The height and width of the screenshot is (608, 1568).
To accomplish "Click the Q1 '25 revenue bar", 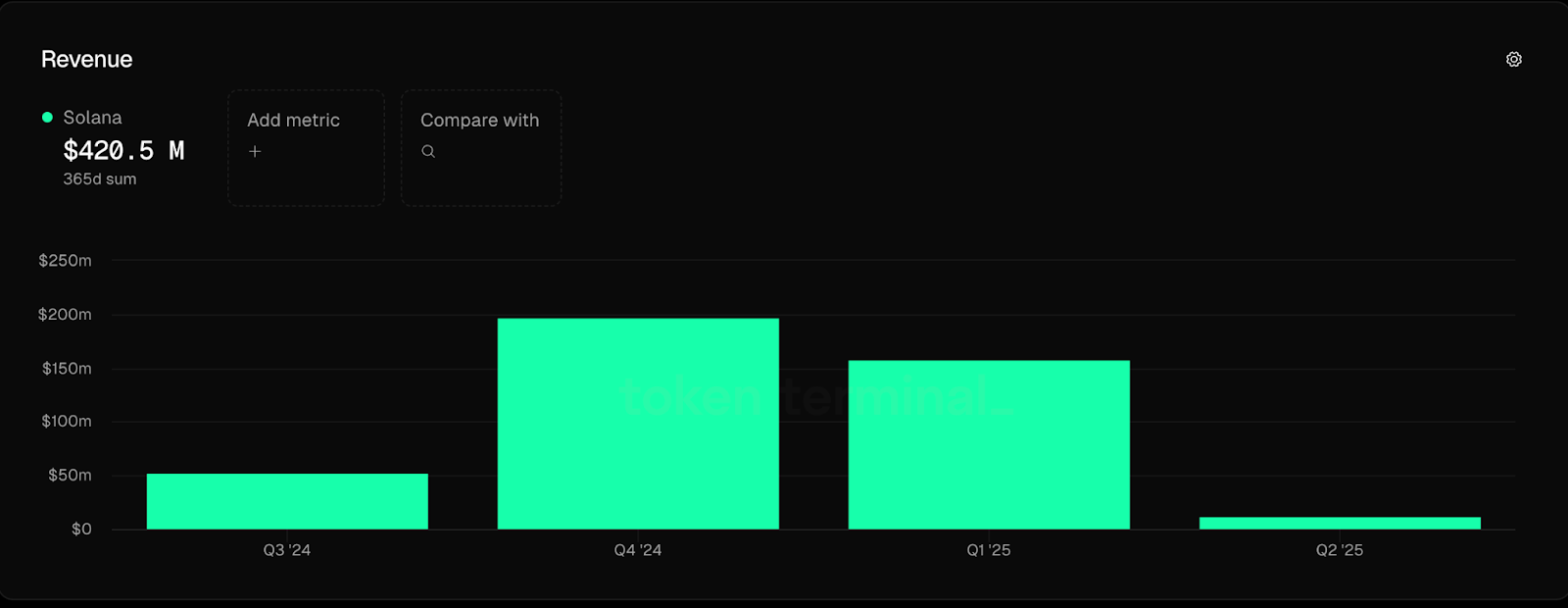I will pyautogui.click(x=989, y=444).
